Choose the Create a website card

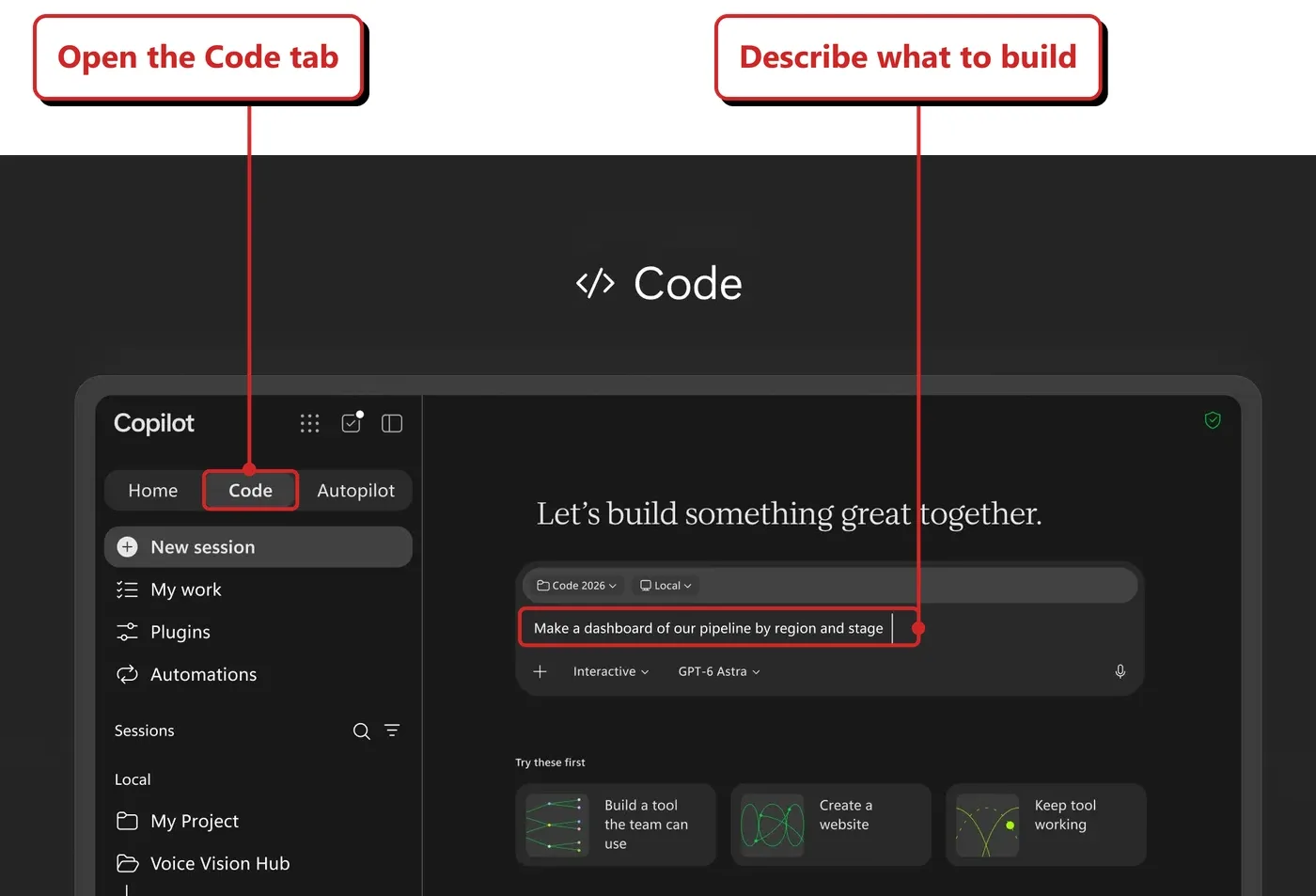coord(831,825)
